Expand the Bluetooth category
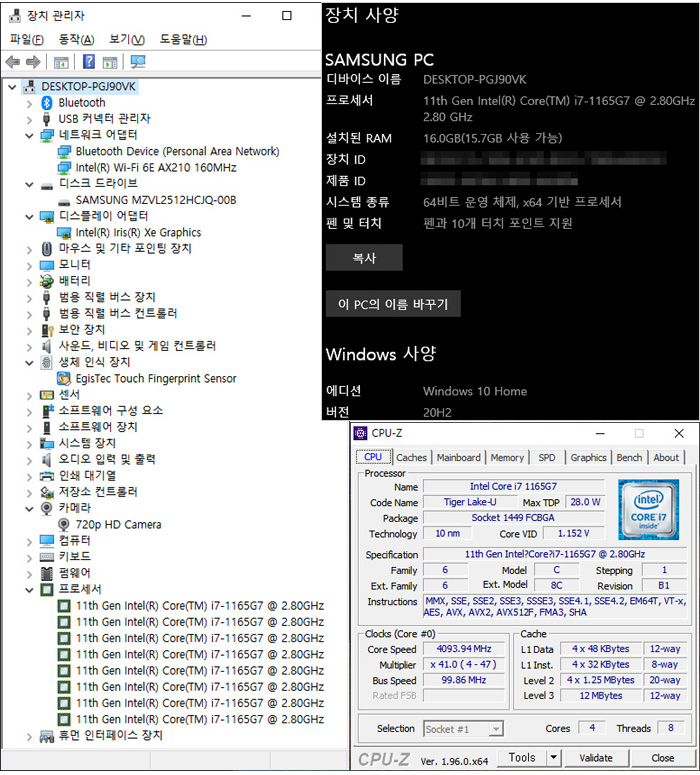 [29, 103]
